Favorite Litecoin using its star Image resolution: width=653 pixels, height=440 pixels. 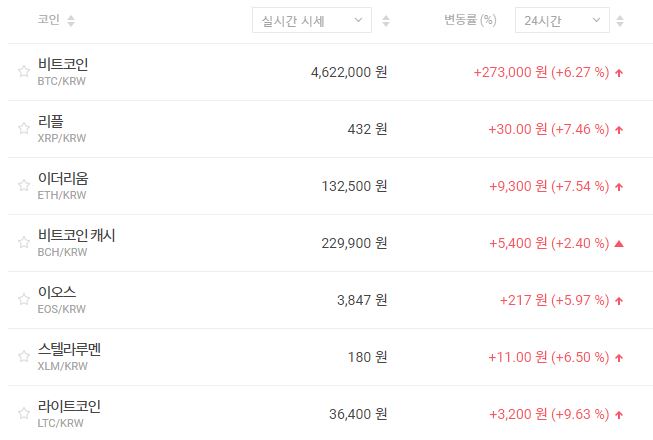pyautogui.click(x=24, y=413)
